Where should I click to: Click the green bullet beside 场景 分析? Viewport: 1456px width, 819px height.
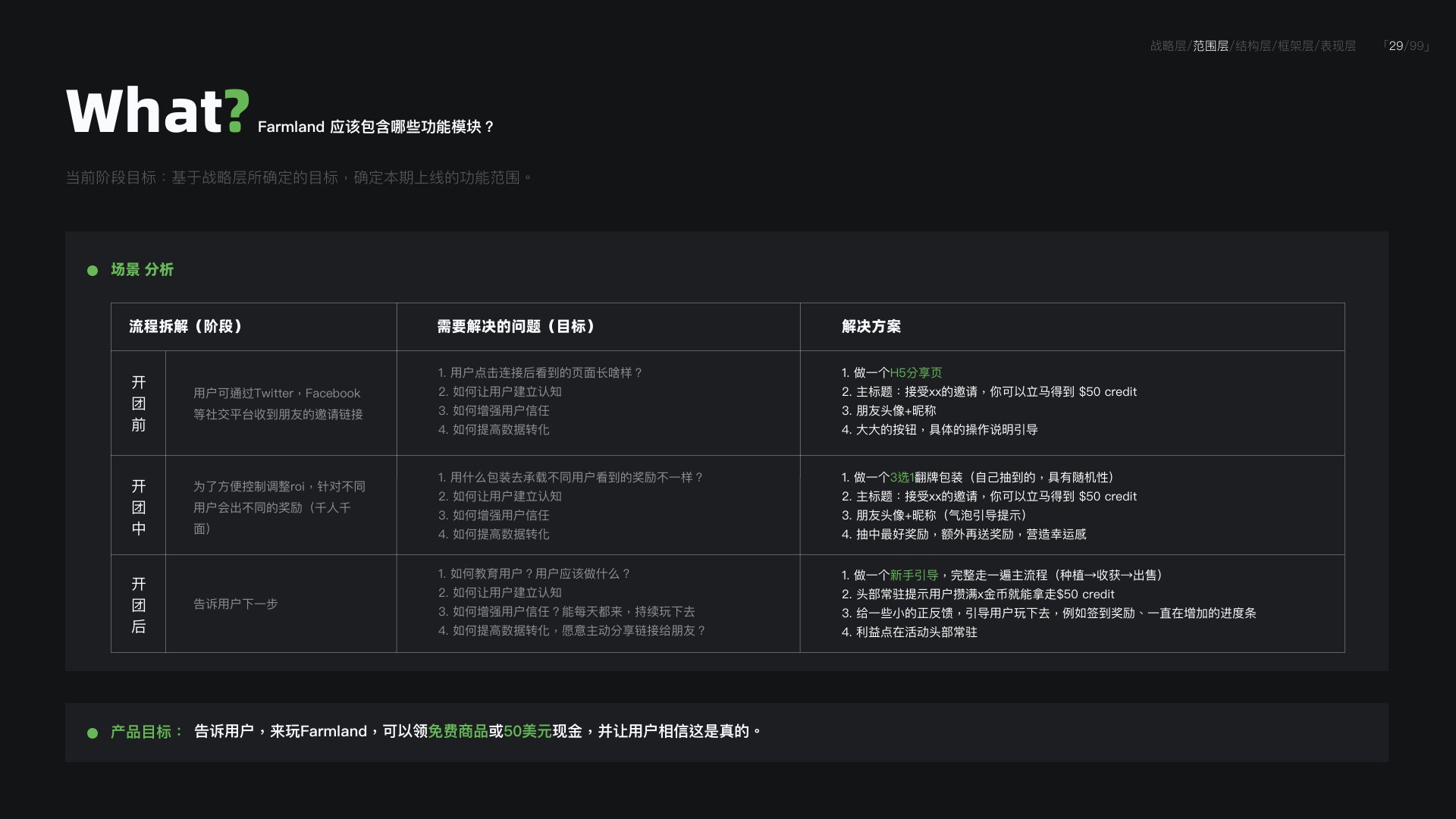pyautogui.click(x=93, y=271)
